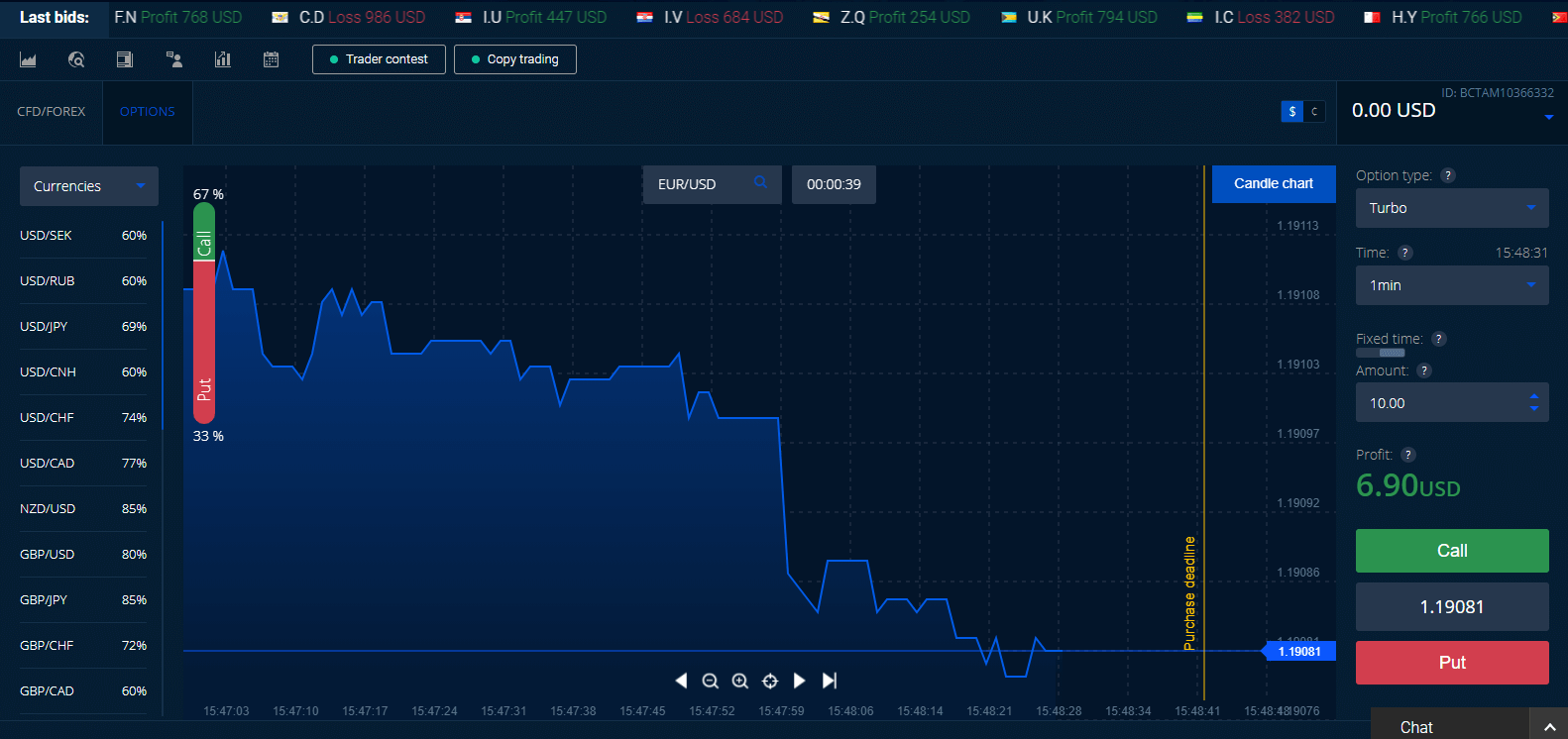Viewport: 1568px width, 739px height.
Task: Switch to the cent account toggle
Action: (1314, 112)
